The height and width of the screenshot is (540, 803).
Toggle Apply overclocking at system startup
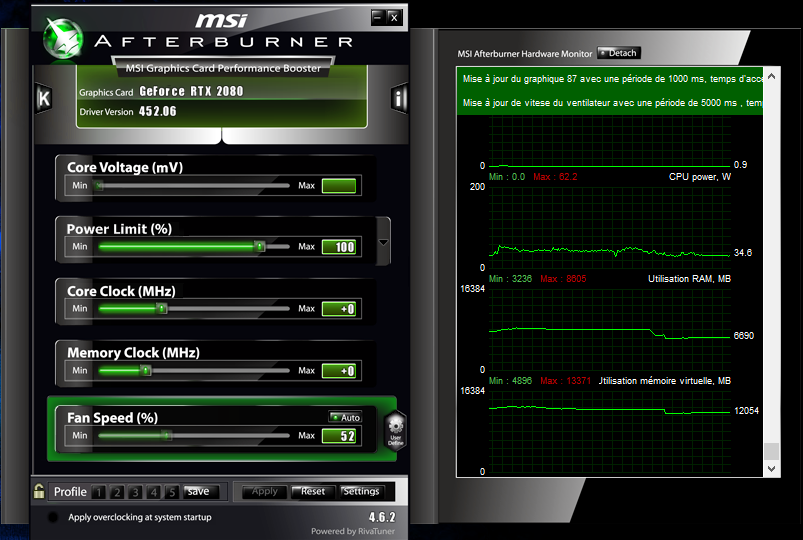coord(53,517)
